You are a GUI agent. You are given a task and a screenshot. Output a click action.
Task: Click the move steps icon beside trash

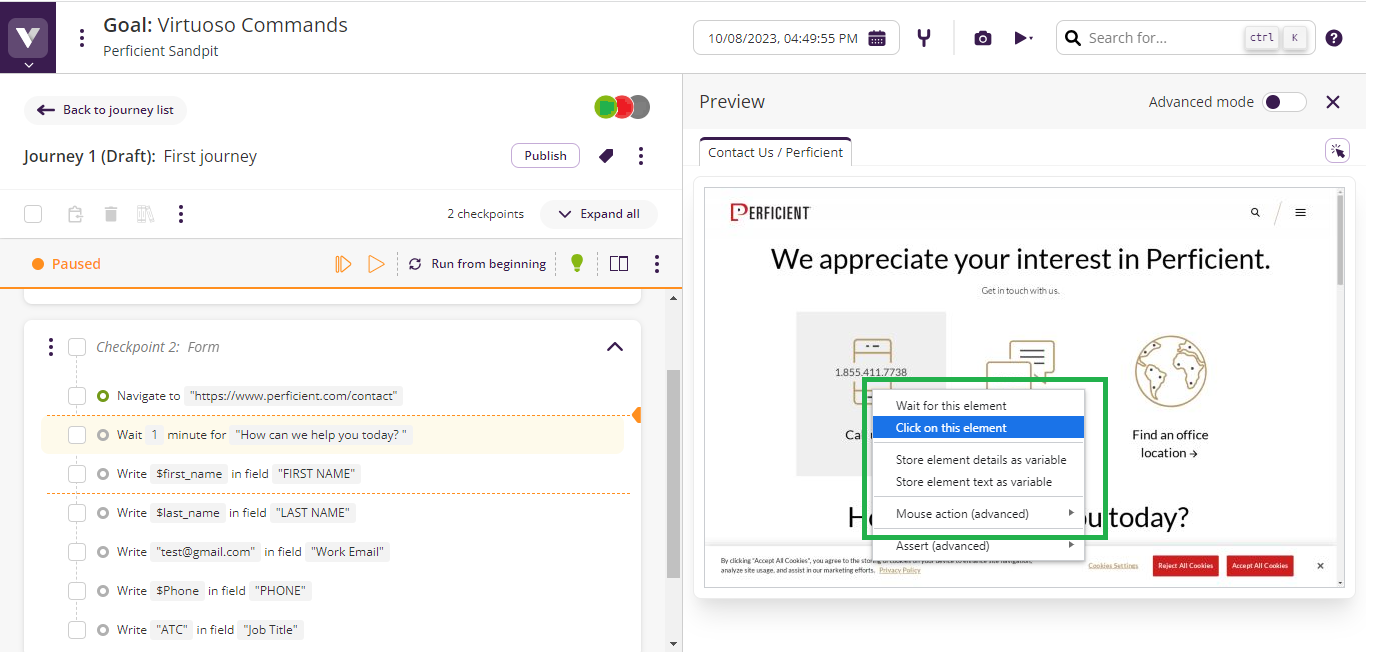pyautogui.click(x=75, y=214)
